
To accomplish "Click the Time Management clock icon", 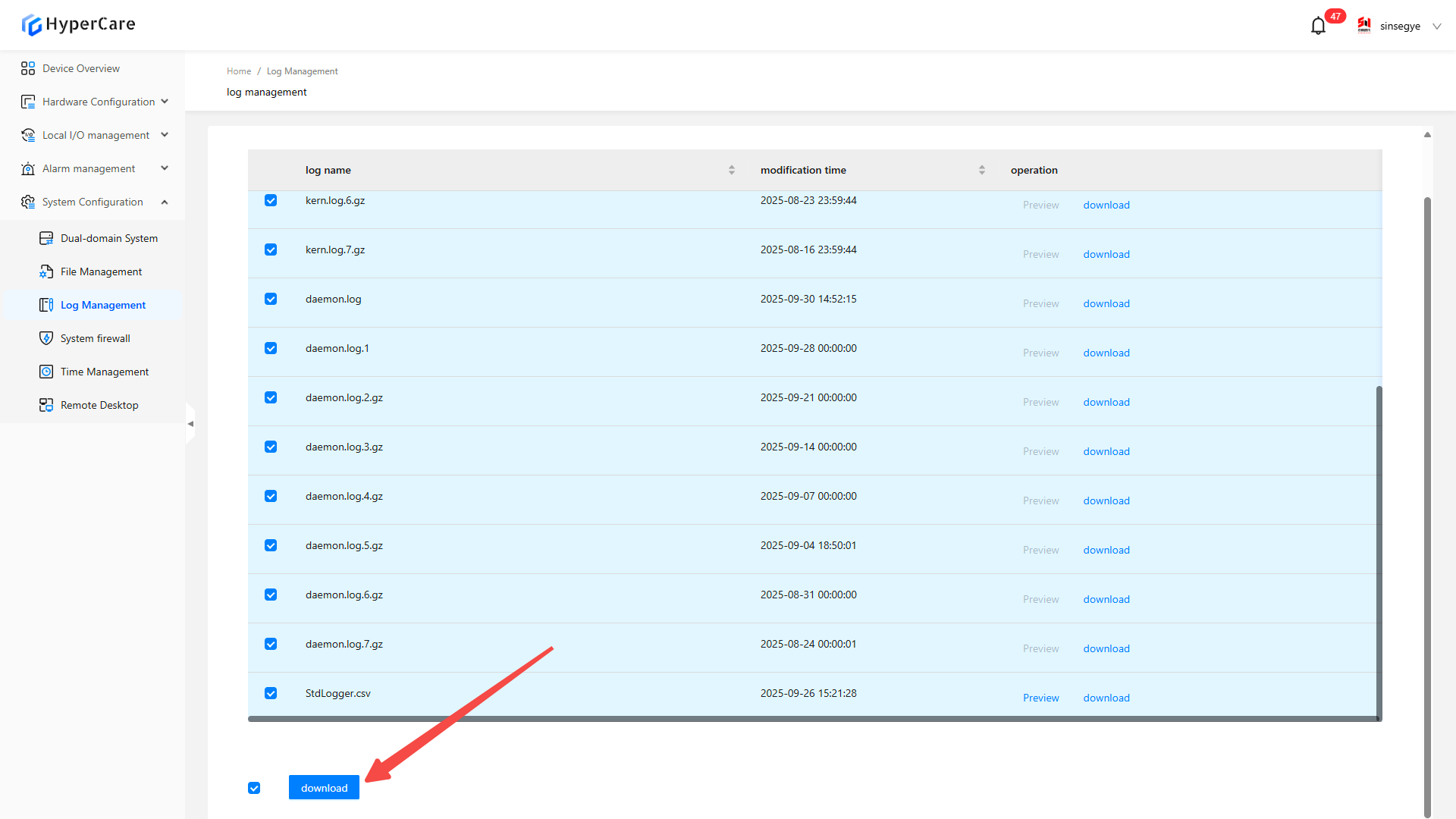I will coord(46,372).
